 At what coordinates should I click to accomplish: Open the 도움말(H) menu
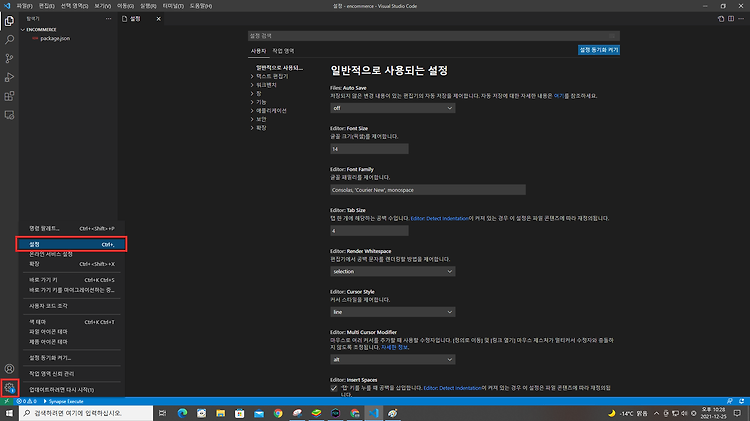pyautogui.click(x=201, y=6)
